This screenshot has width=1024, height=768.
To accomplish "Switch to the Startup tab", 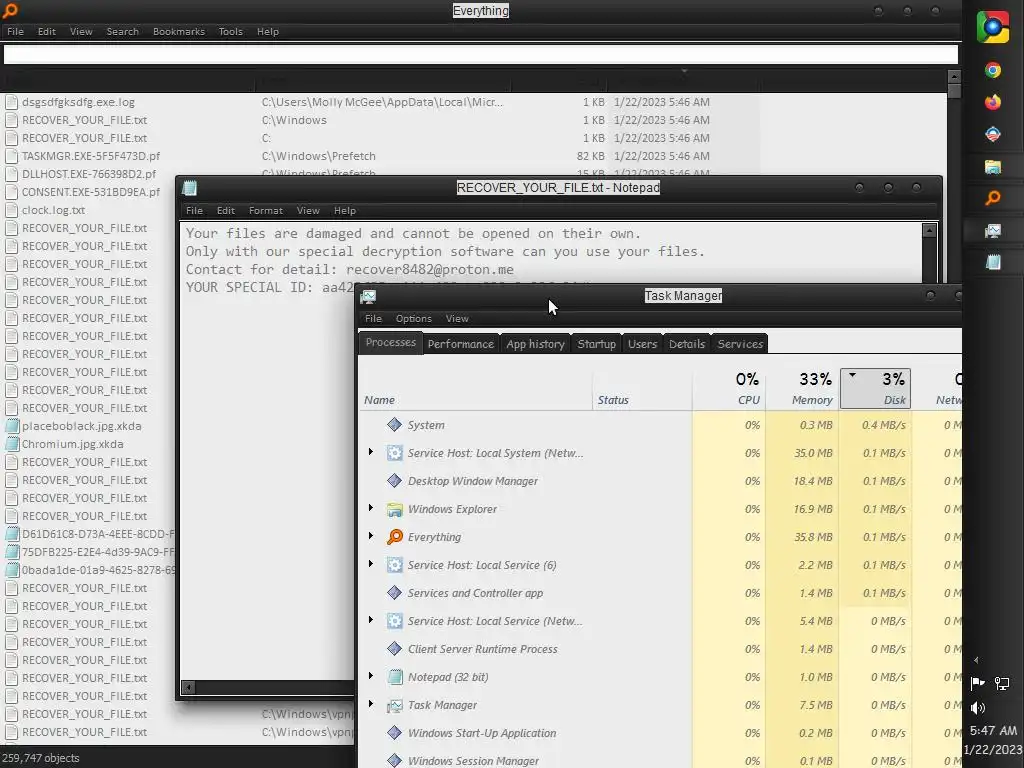I will 596,344.
